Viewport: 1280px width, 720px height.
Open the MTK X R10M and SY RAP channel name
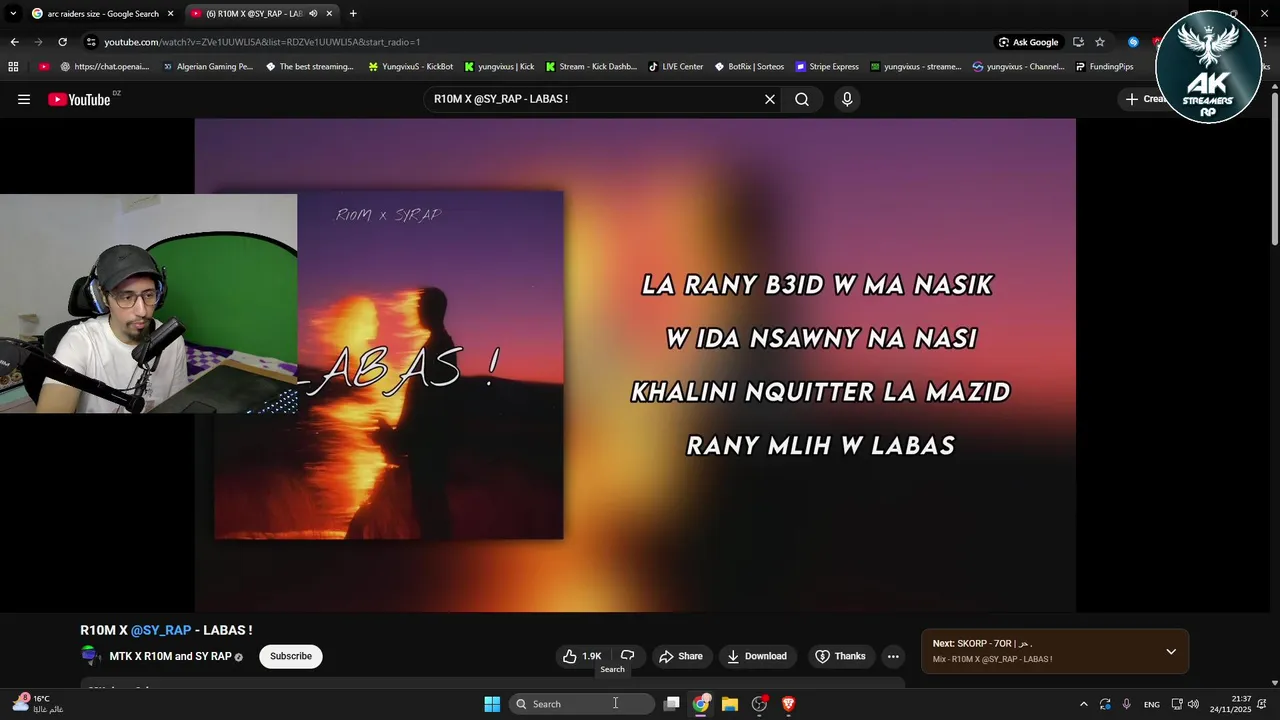170,656
